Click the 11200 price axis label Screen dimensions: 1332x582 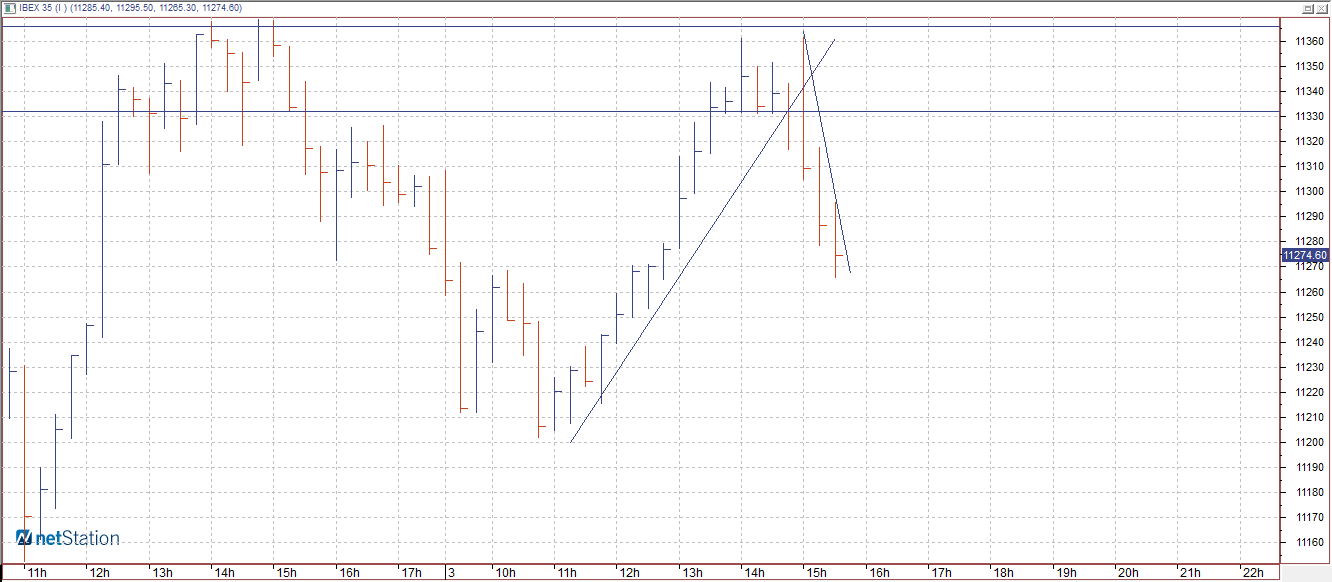(1310, 442)
